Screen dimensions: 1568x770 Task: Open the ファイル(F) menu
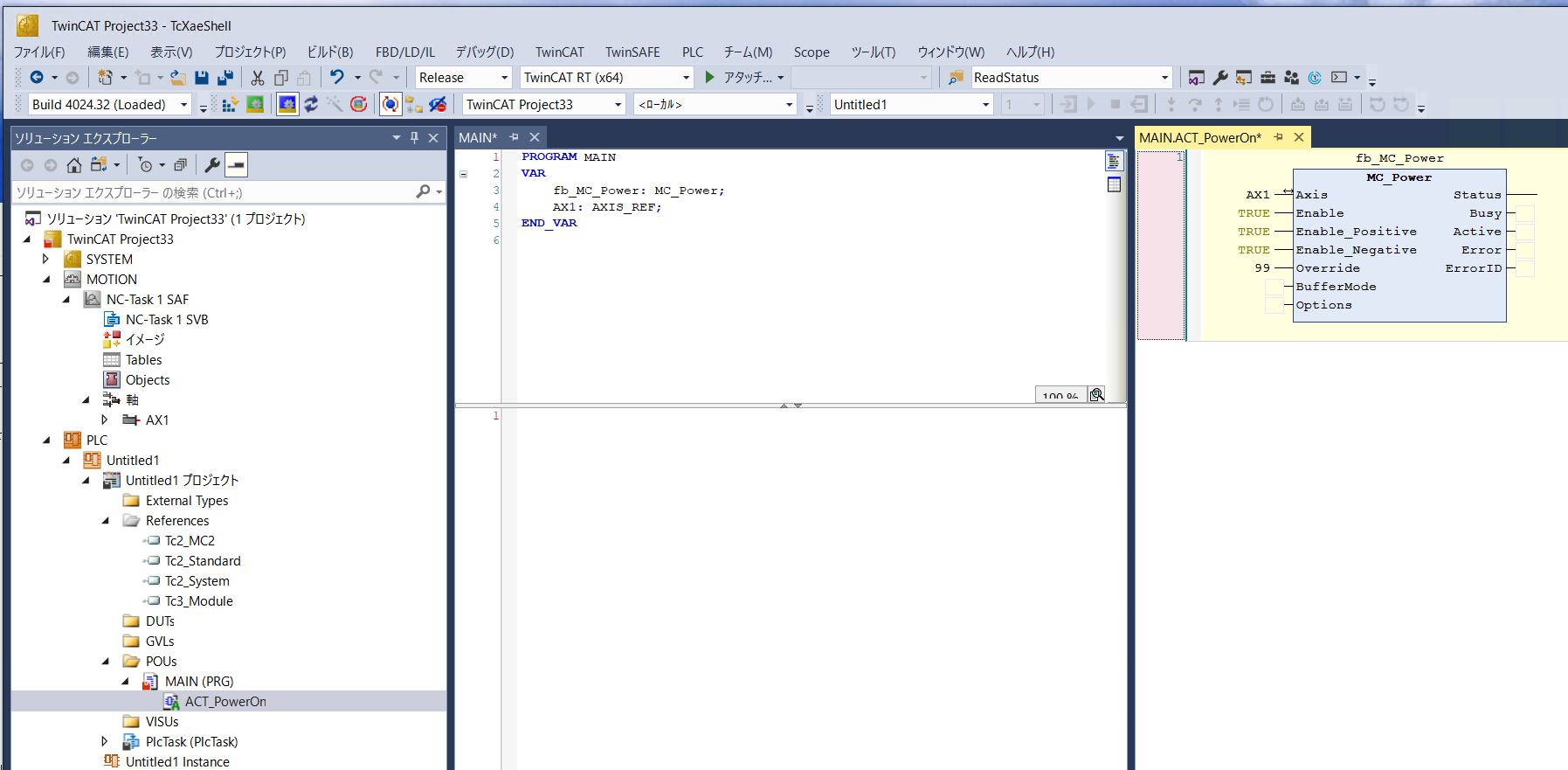point(40,52)
